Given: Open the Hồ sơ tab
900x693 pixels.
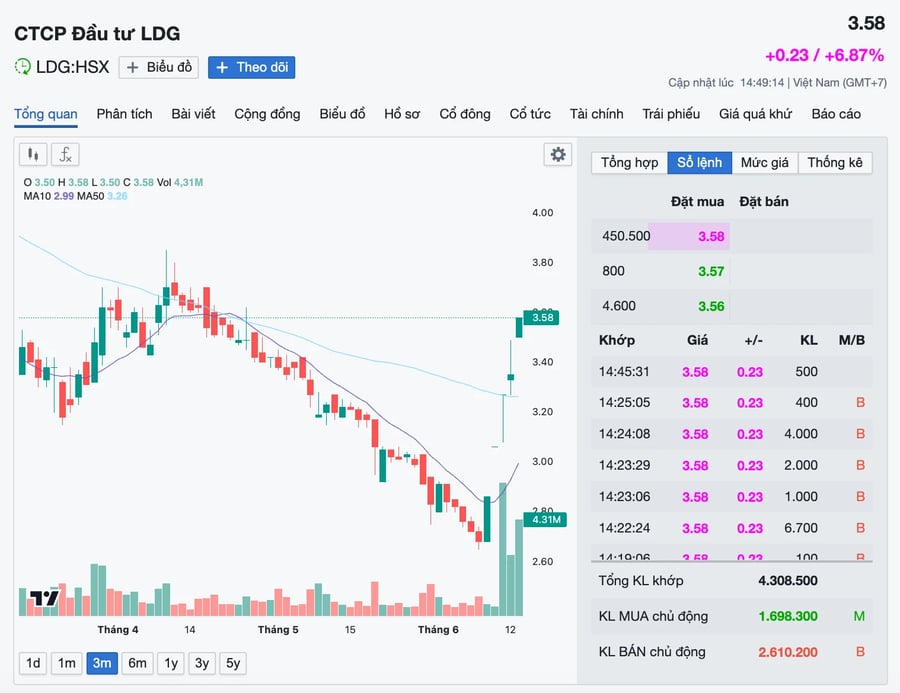Looking at the screenshot, I should (x=402, y=114).
